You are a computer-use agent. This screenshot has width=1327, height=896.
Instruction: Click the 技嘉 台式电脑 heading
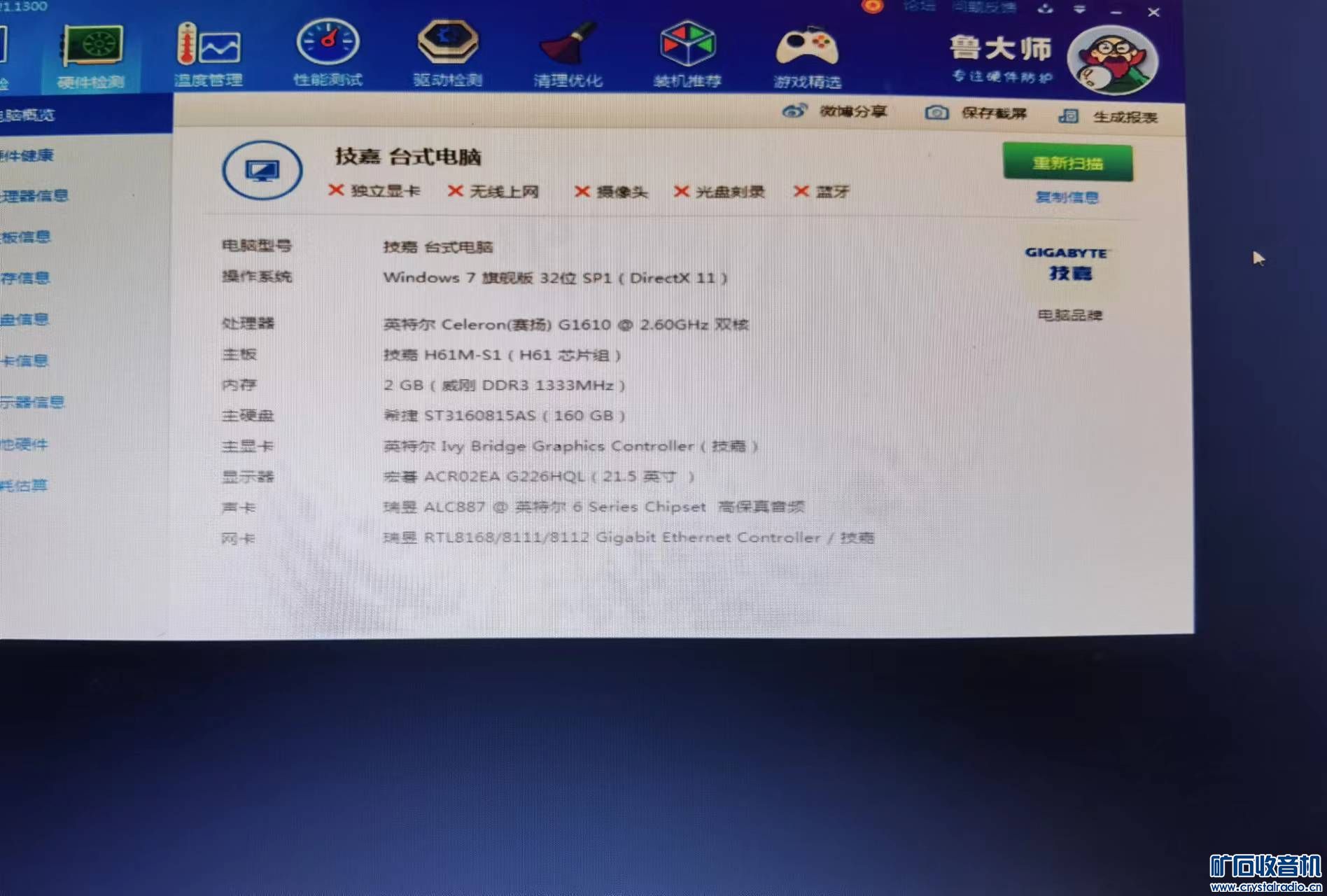click(x=408, y=156)
